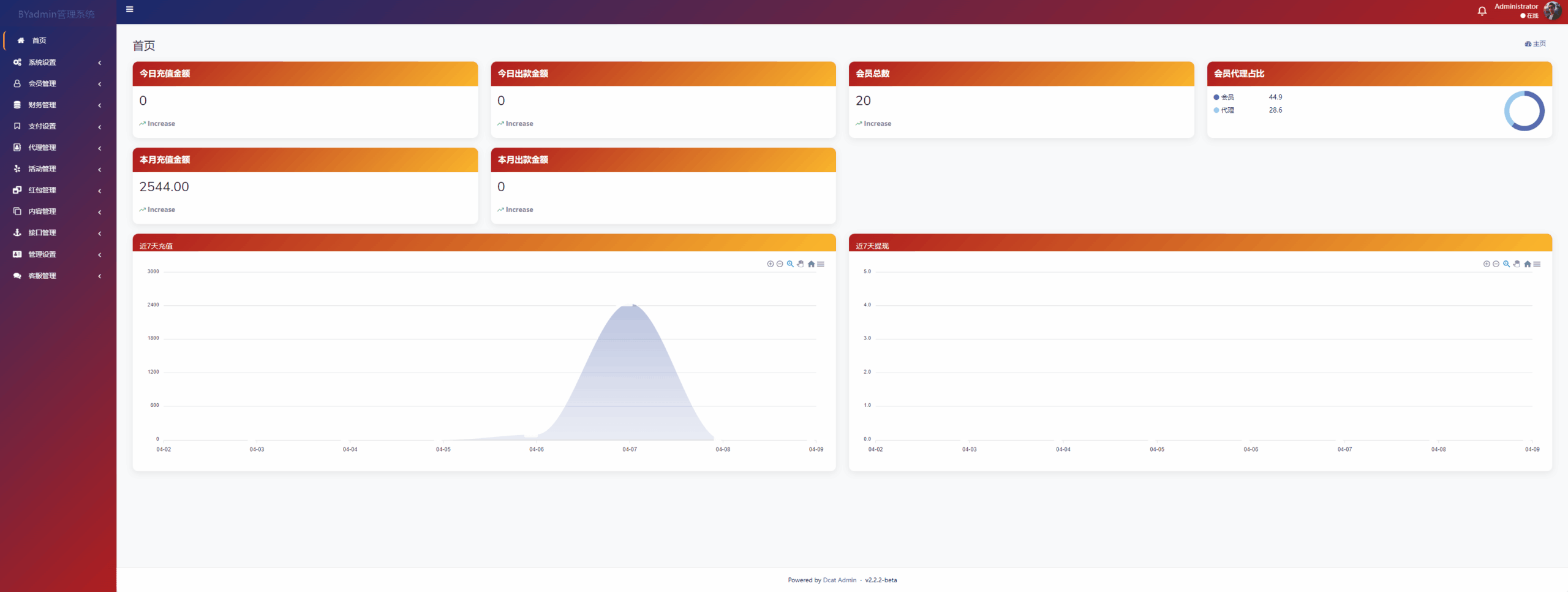Open the 近7天提现 chart hamburger menu

(1537, 264)
